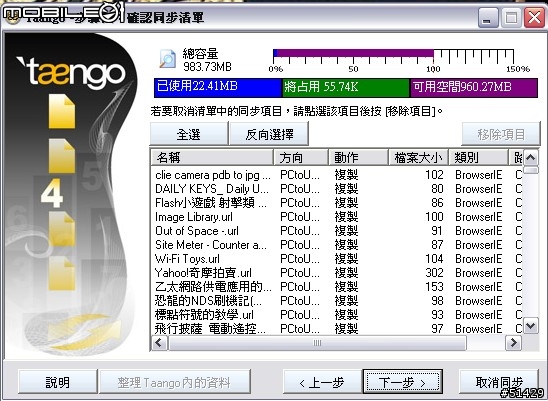Click the file size value 104
The image size is (548, 401).
434,259
